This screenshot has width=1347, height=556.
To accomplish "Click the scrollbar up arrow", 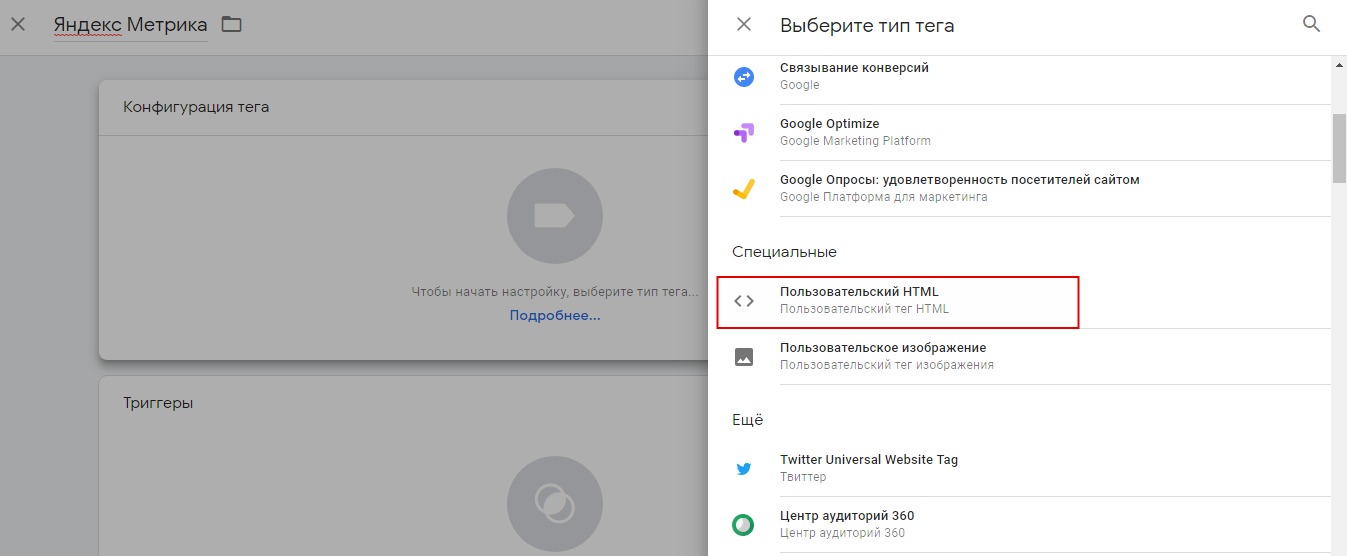I will coord(1340,65).
